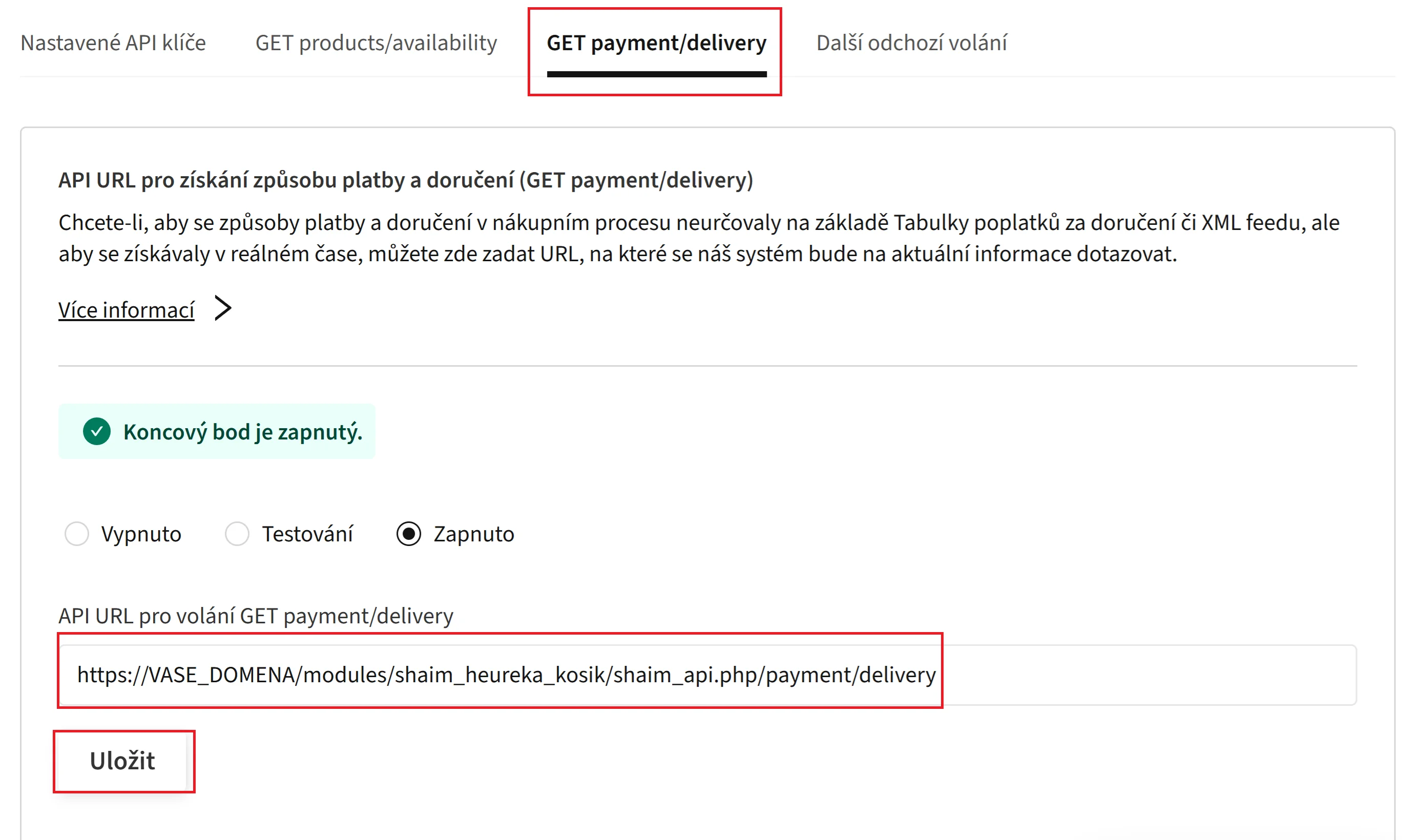
Task: Click the green checkmark status icon
Action: click(x=97, y=431)
